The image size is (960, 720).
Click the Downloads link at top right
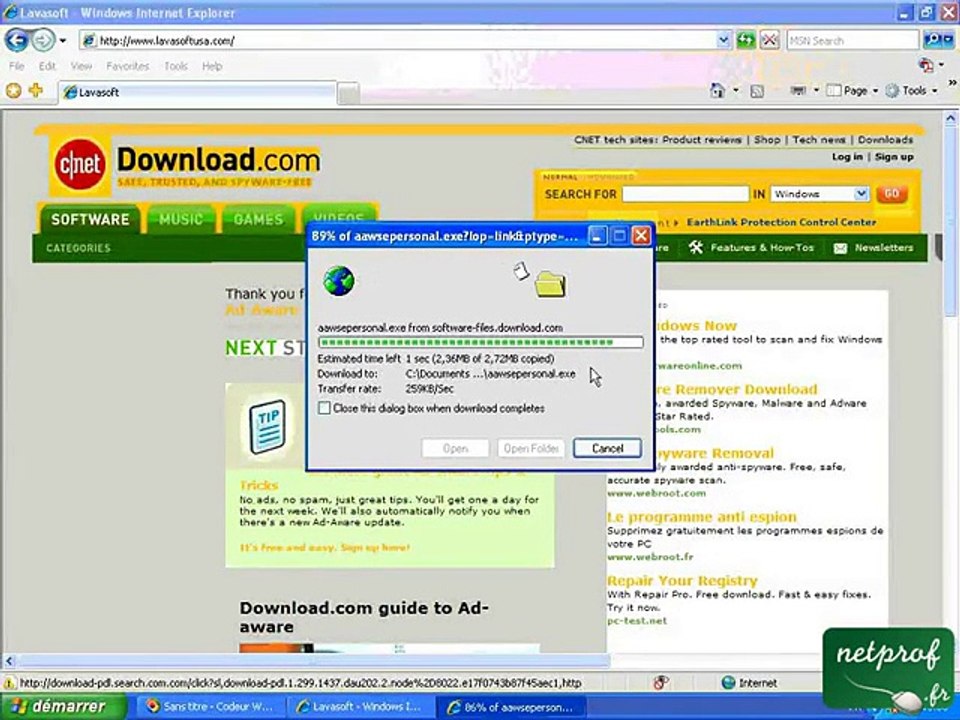885,140
